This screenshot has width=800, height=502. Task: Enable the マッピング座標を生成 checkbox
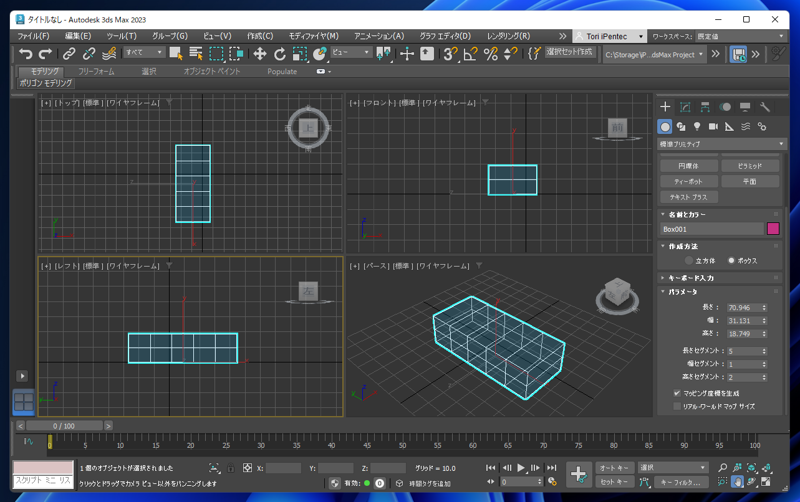point(677,394)
